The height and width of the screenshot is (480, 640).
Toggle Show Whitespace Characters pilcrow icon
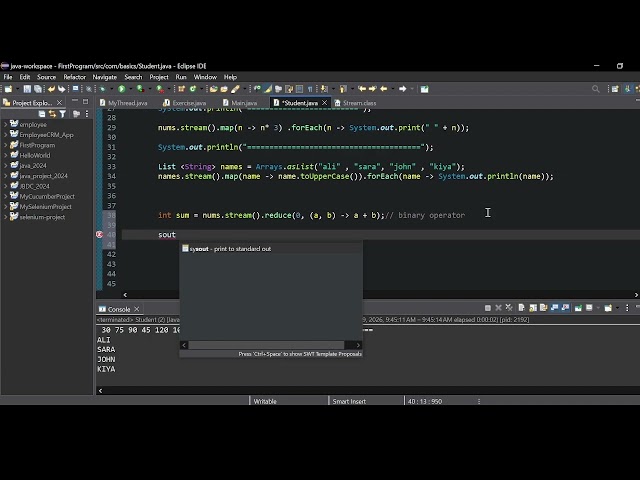click(x=310, y=89)
